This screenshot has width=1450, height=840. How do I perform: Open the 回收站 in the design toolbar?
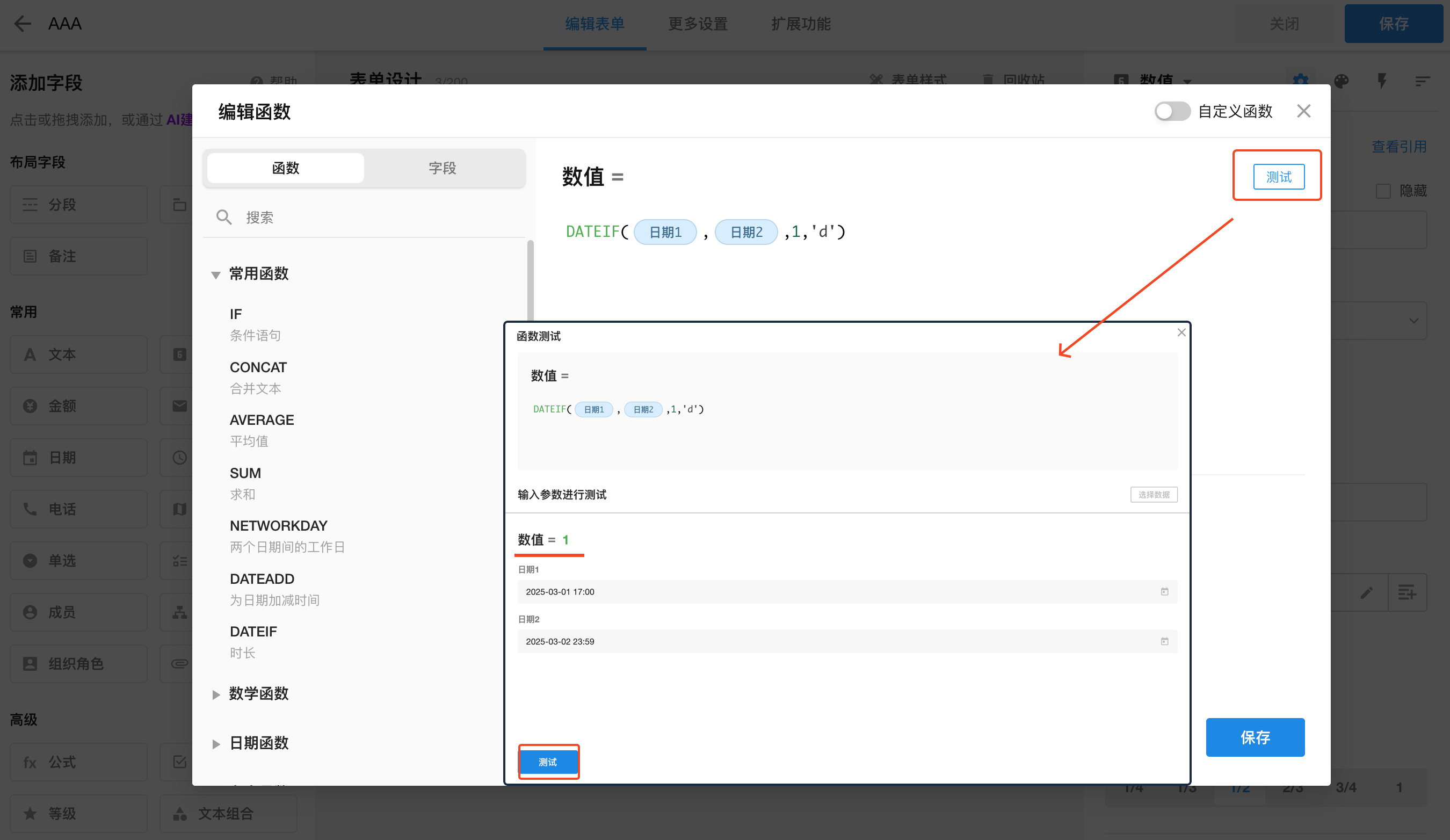point(1013,79)
